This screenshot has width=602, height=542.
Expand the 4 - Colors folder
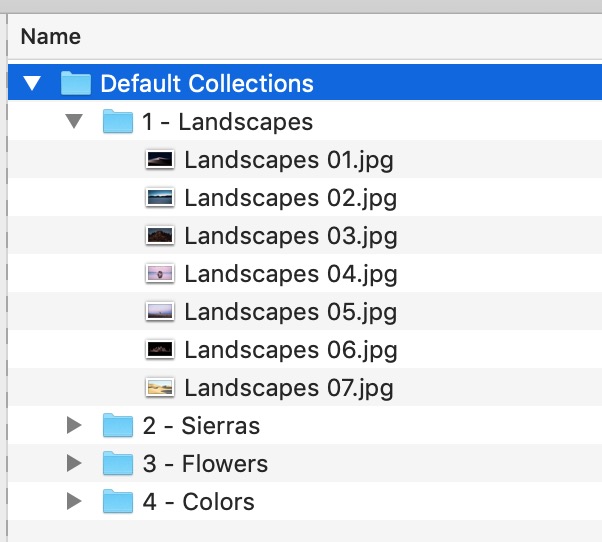(x=73, y=502)
